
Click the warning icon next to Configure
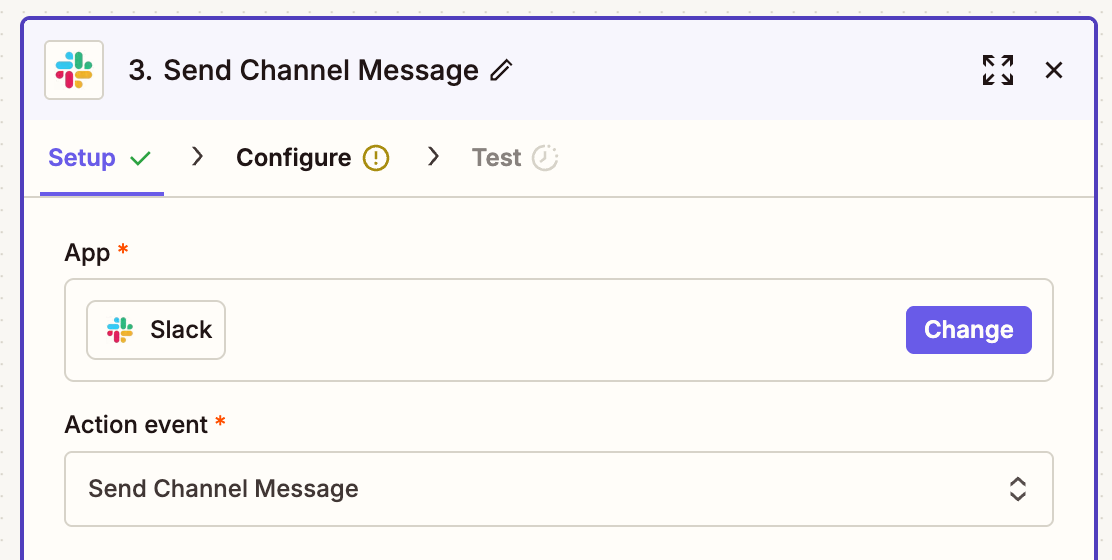point(375,158)
